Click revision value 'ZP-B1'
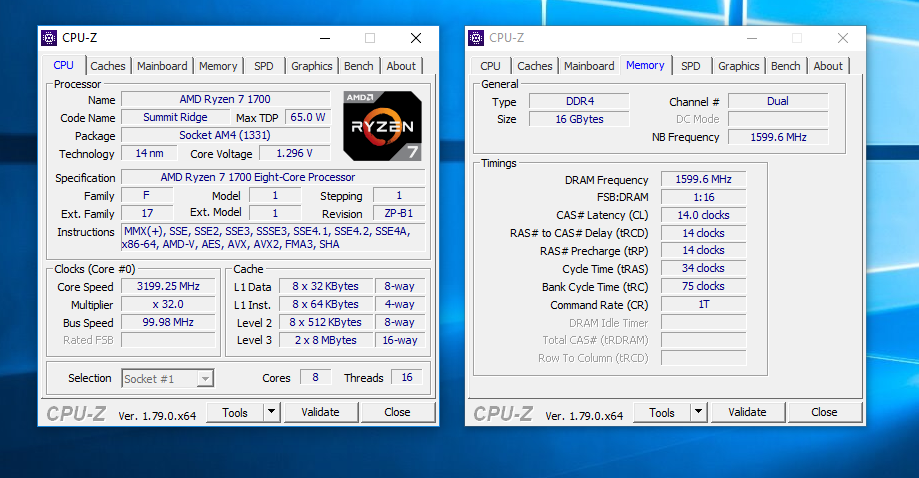 399,213
